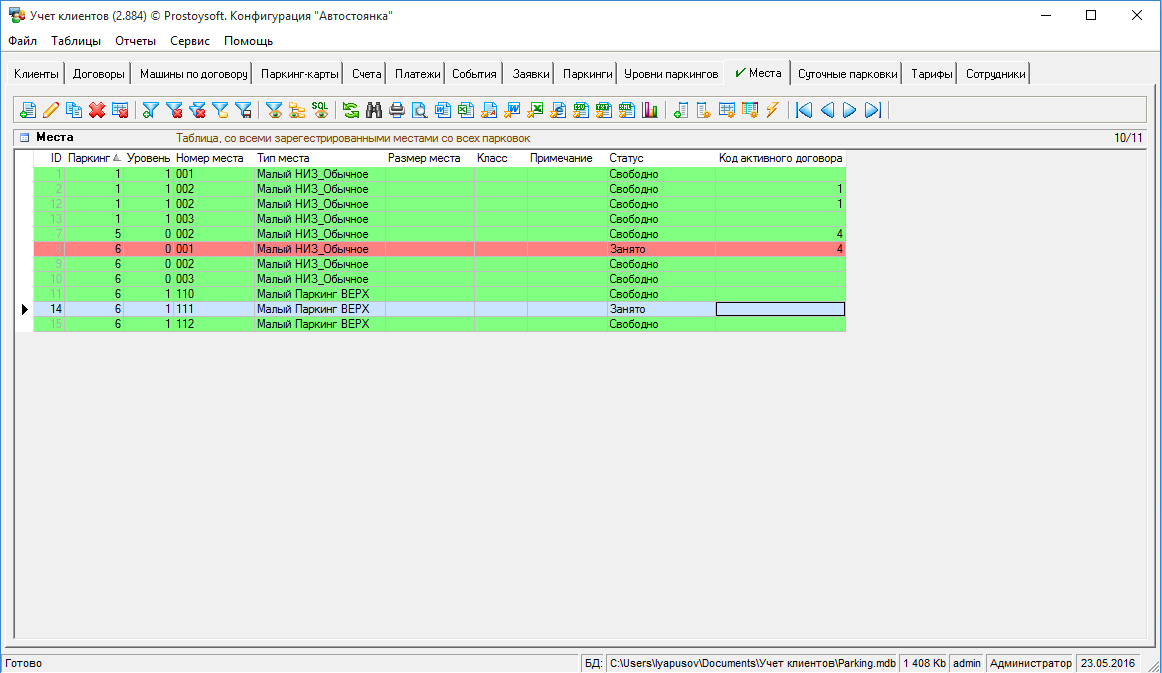Open the binoculars search tool

pyautogui.click(x=374, y=110)
